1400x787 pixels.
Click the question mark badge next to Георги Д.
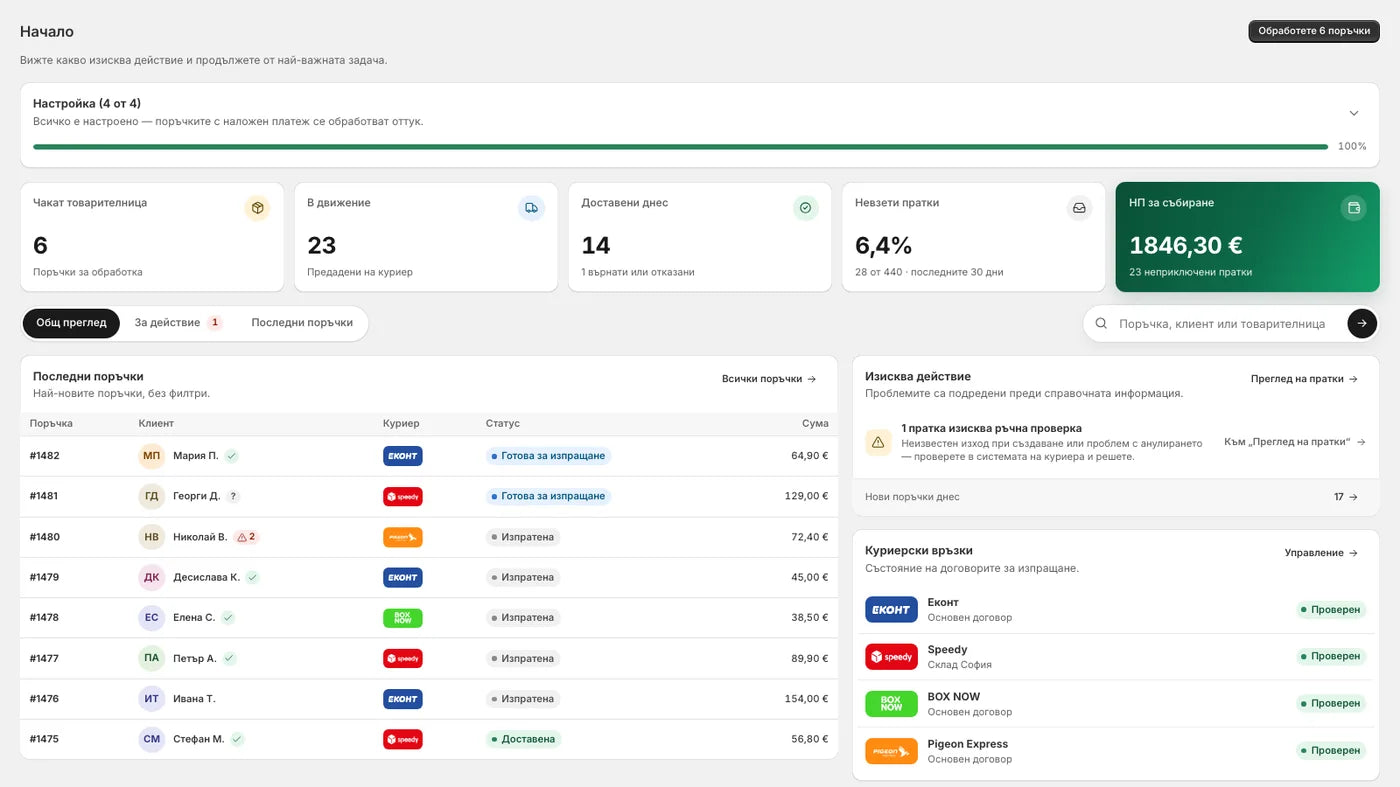[233, 496]
